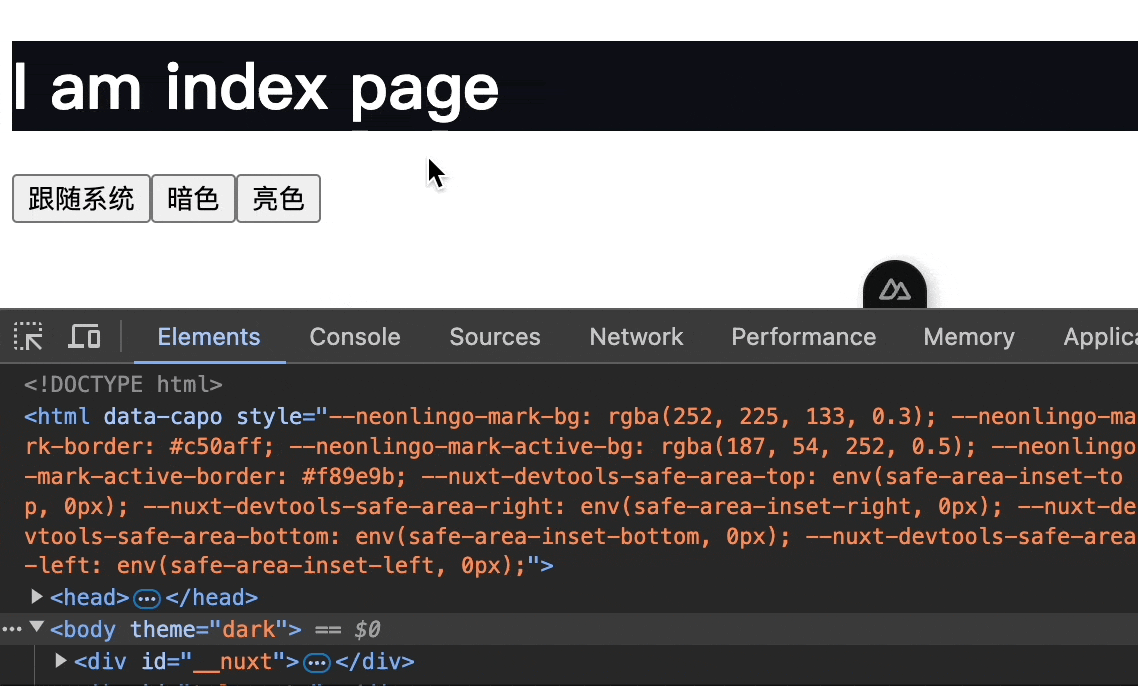This screenshot has width=1138, height=686.
Task: Toggle the device toolbar icon
Action: click(84, 337)
